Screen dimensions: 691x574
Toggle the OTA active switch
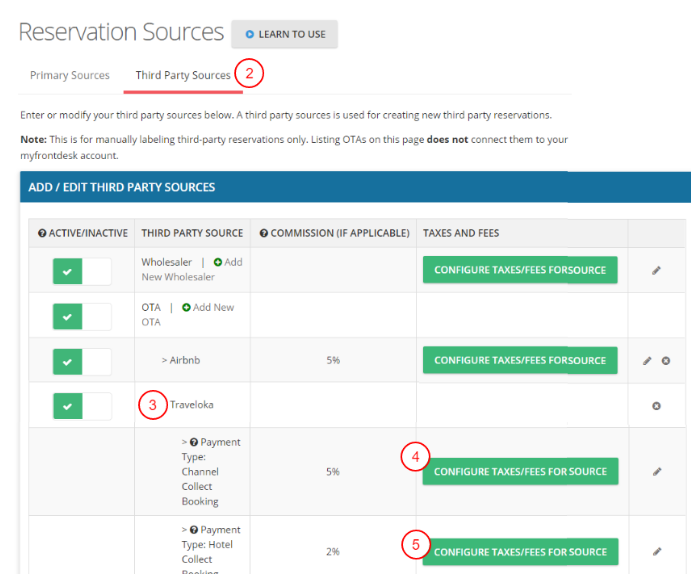82,316
